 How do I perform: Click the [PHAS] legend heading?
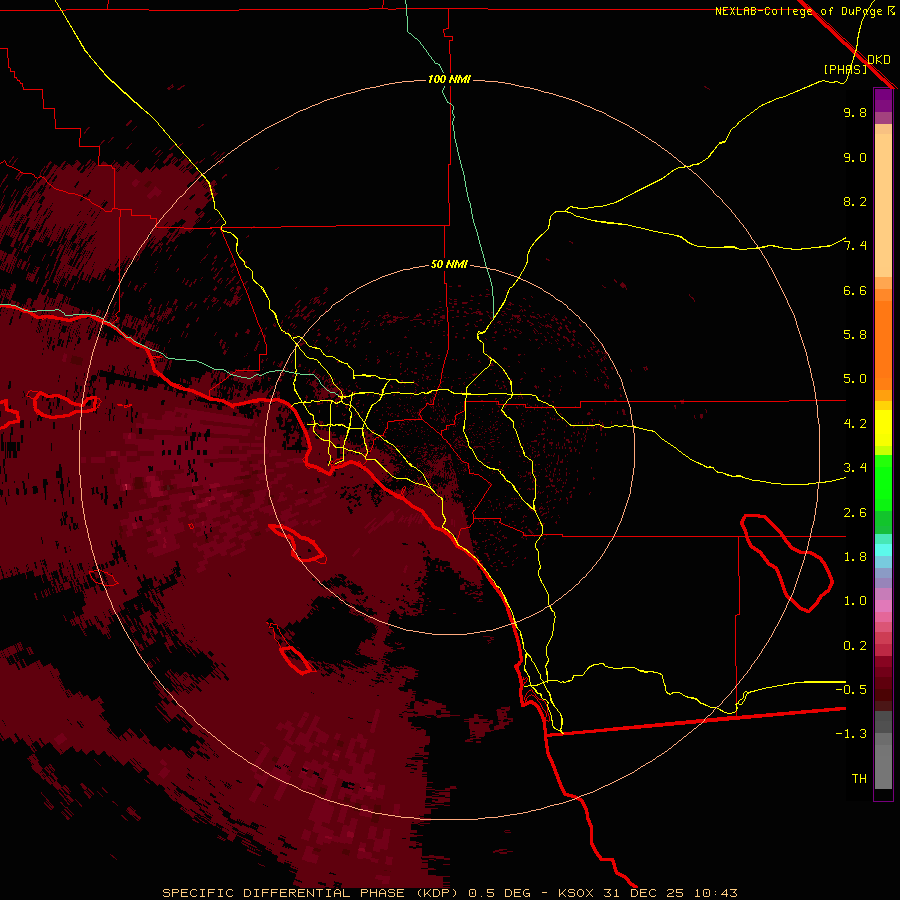click(845, 69)
